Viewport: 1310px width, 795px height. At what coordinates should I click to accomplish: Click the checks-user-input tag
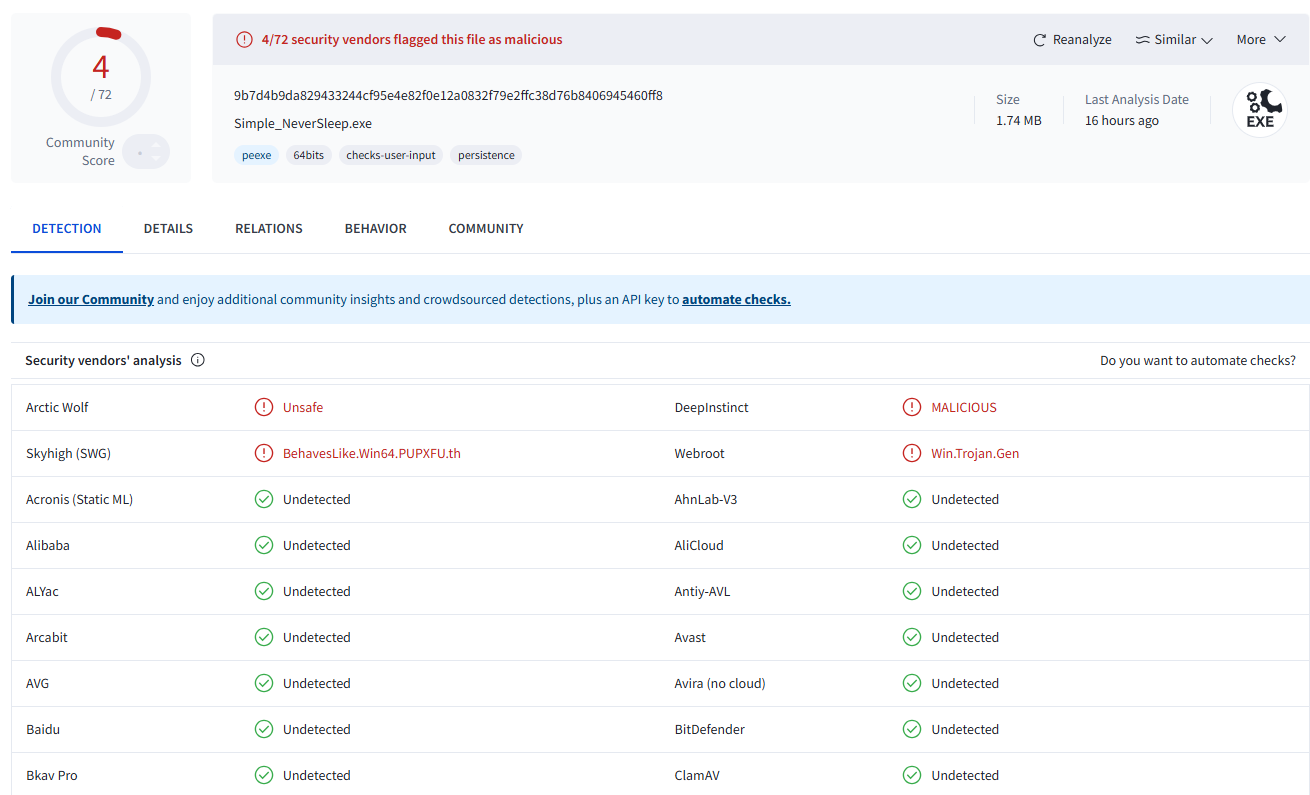coord(391,155)
